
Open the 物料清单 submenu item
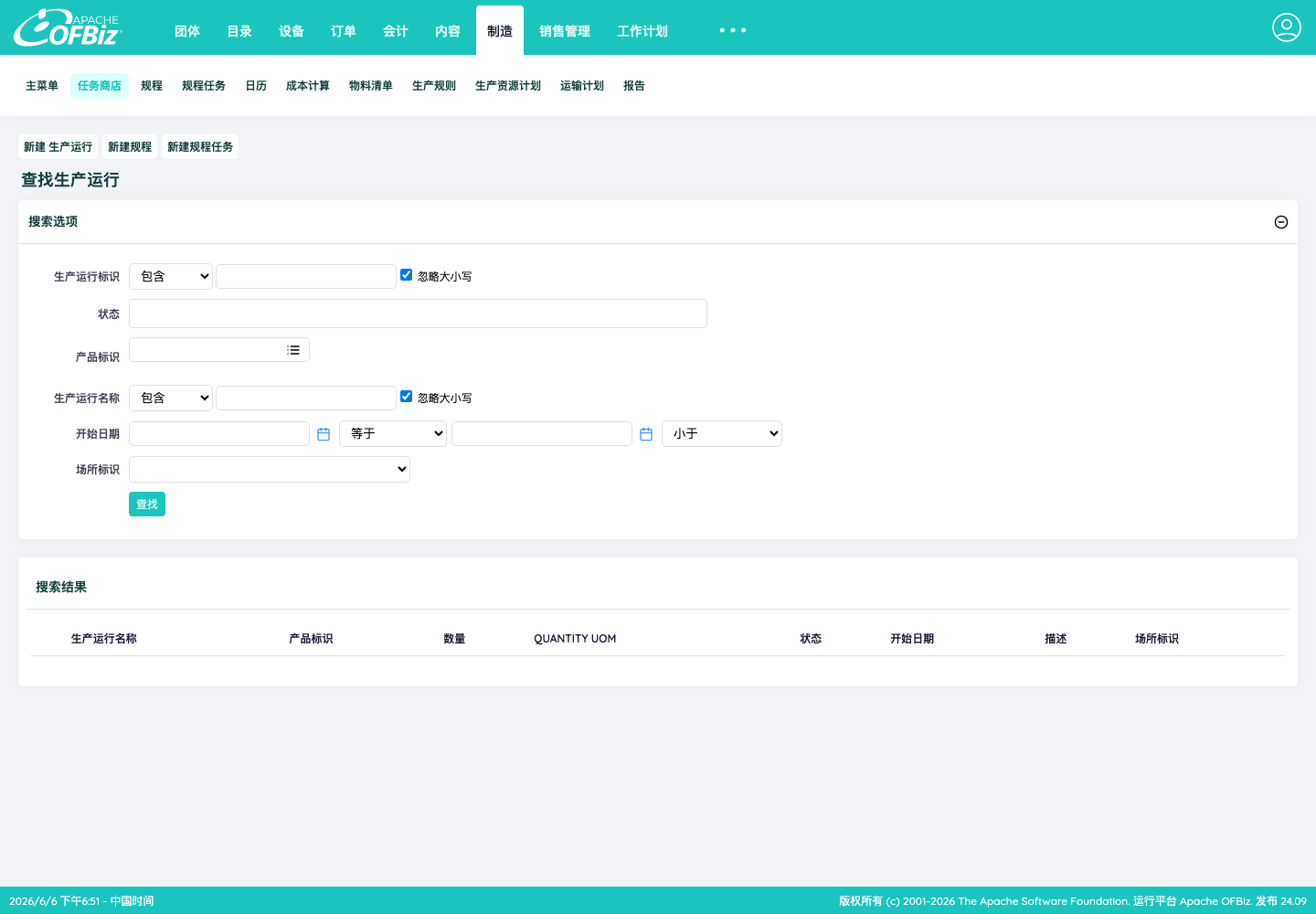(371, 86)
